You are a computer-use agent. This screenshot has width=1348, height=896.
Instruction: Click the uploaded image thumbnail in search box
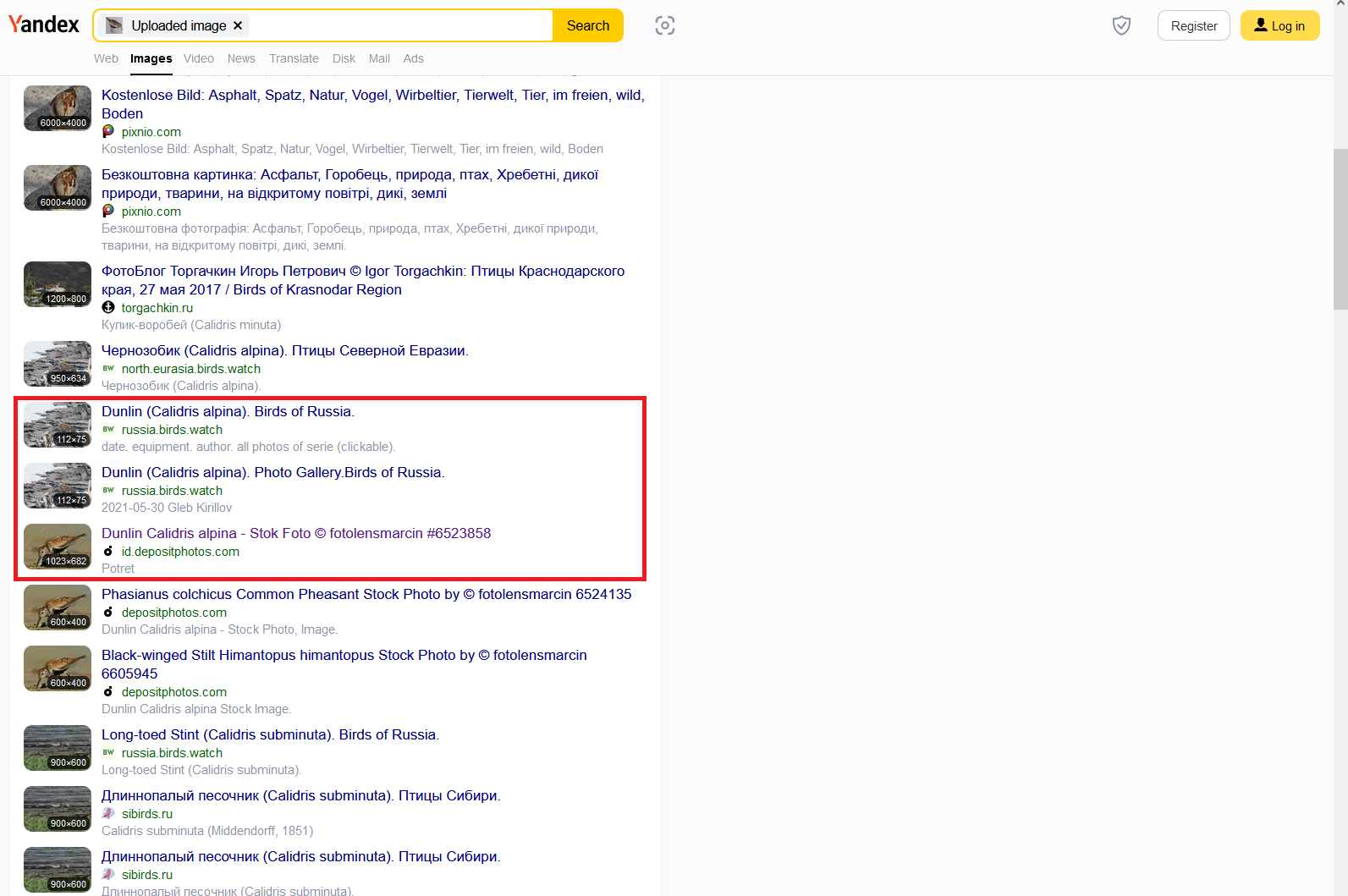114,25
